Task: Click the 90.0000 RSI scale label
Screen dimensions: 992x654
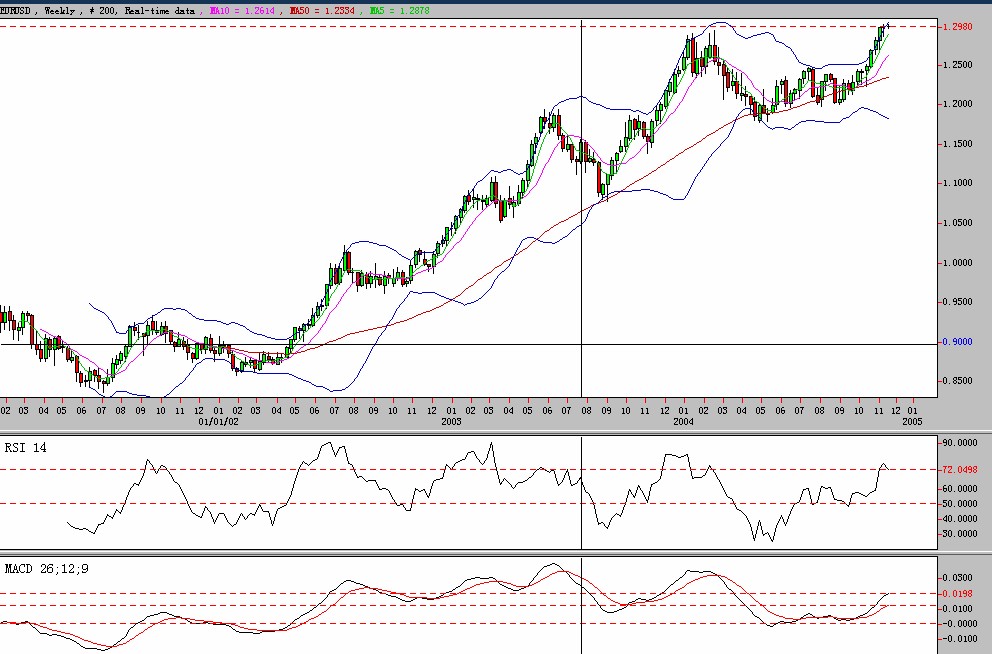Action: (959, 442)
